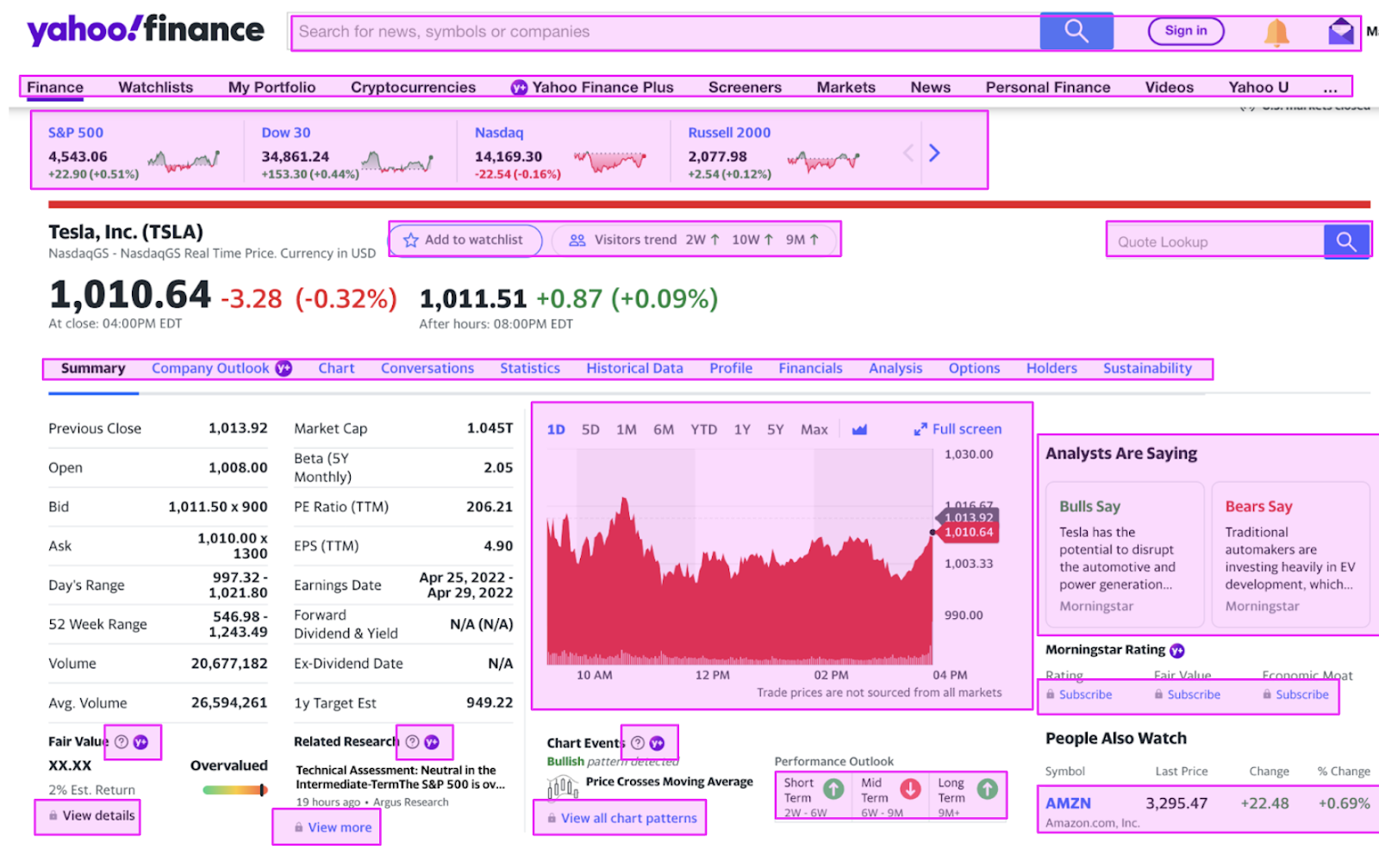Click the Sign in button
Image resolution: width=1379 pixels, height=868 pixels.
pyautogui.click(x=1186, y=31)
